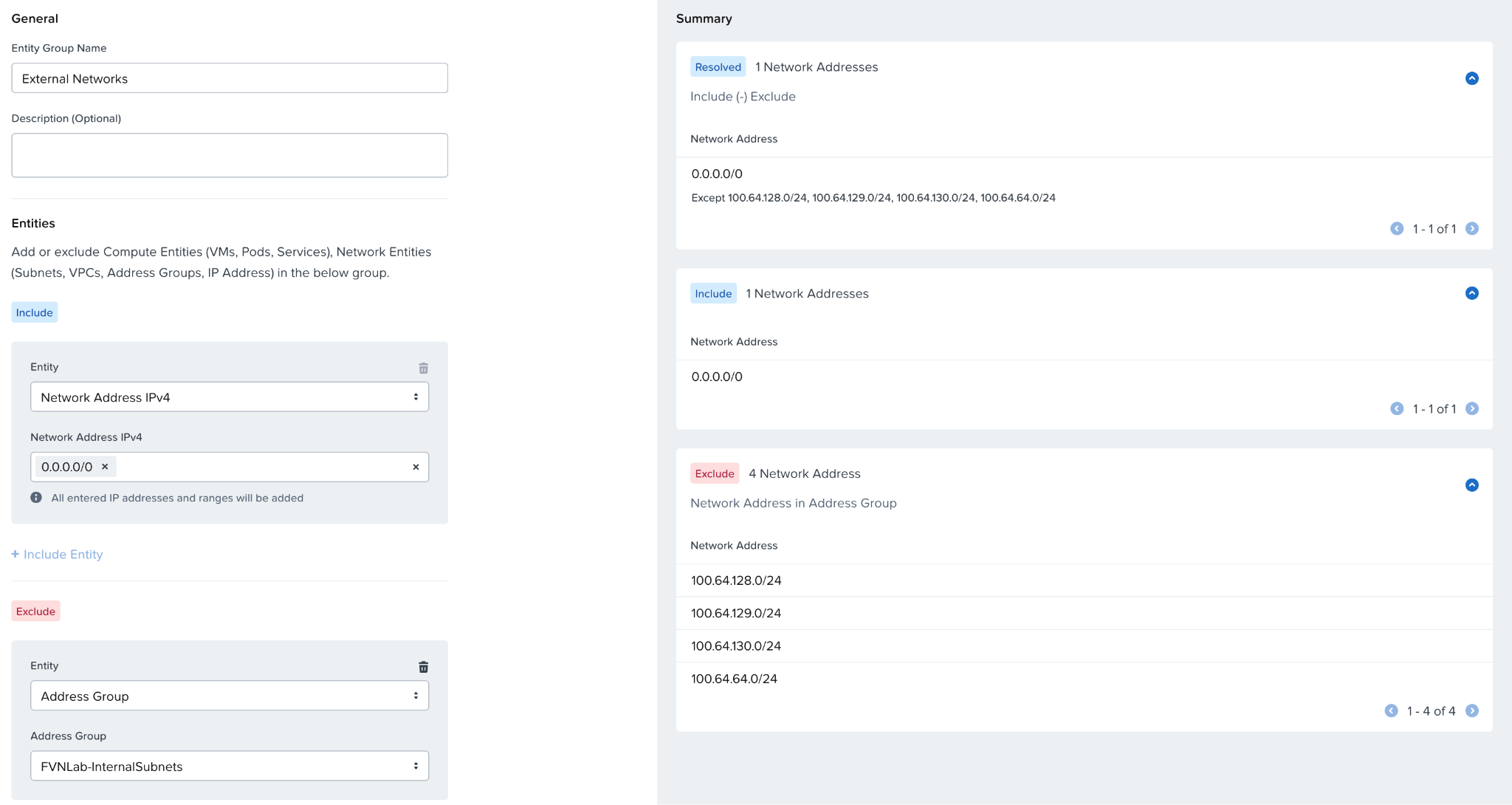This screenshot has height=805, width=1512.
Task: Remove the 0.0.0.0/0 address tag
Action: tap(105, 467)
